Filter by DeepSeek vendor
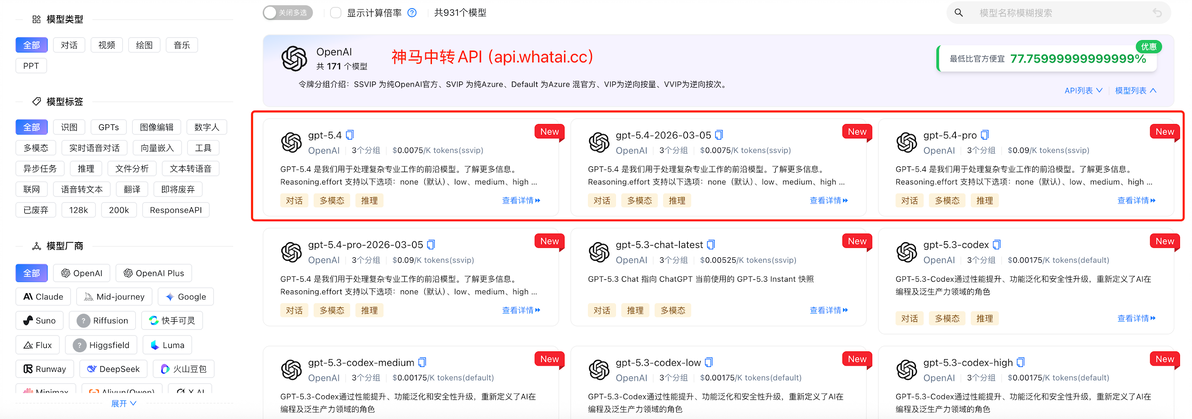This screenshot has width=1192, height=419. (x=113, y=370)
